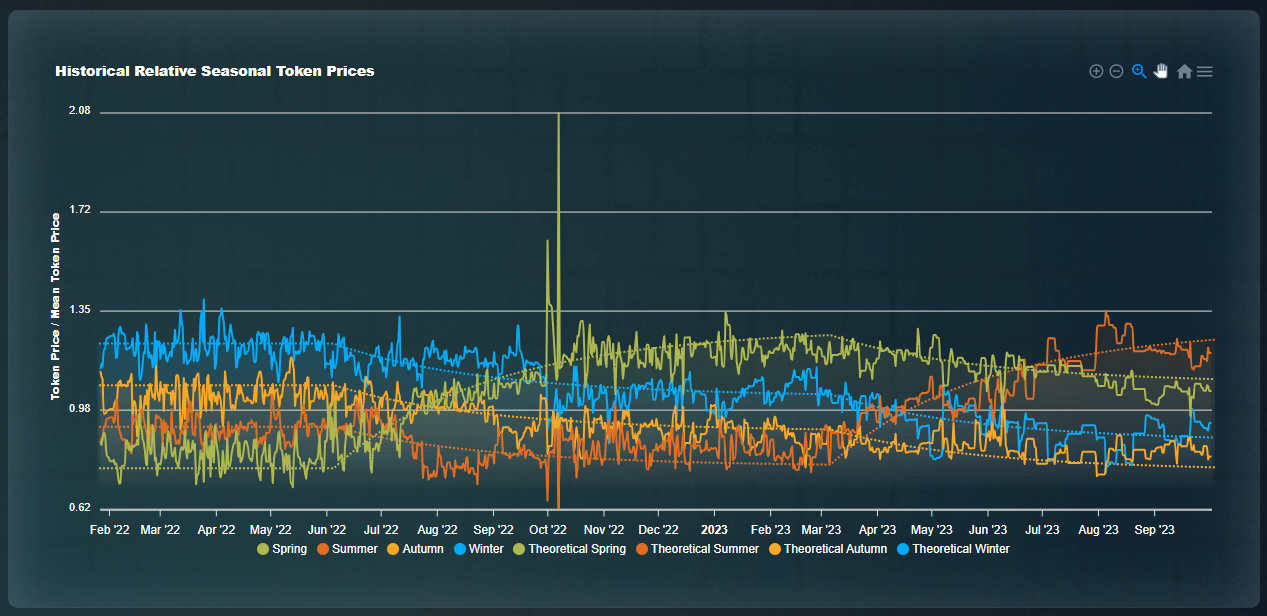Click the Spring legend color dot
1267x616 pixels.
[x=263, y=549]
